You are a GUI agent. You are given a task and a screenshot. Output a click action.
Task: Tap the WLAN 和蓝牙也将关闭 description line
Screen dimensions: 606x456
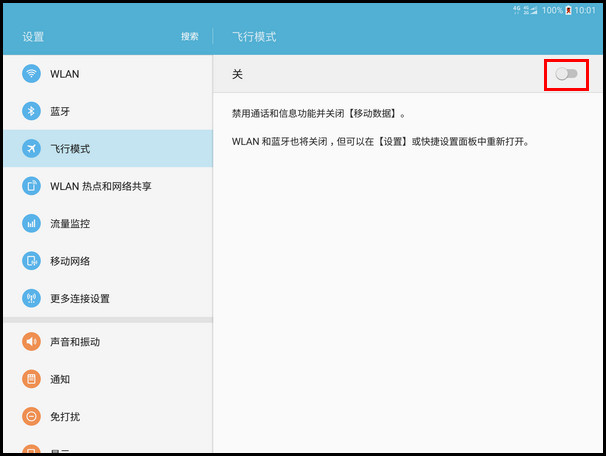(x=380, y=141)
